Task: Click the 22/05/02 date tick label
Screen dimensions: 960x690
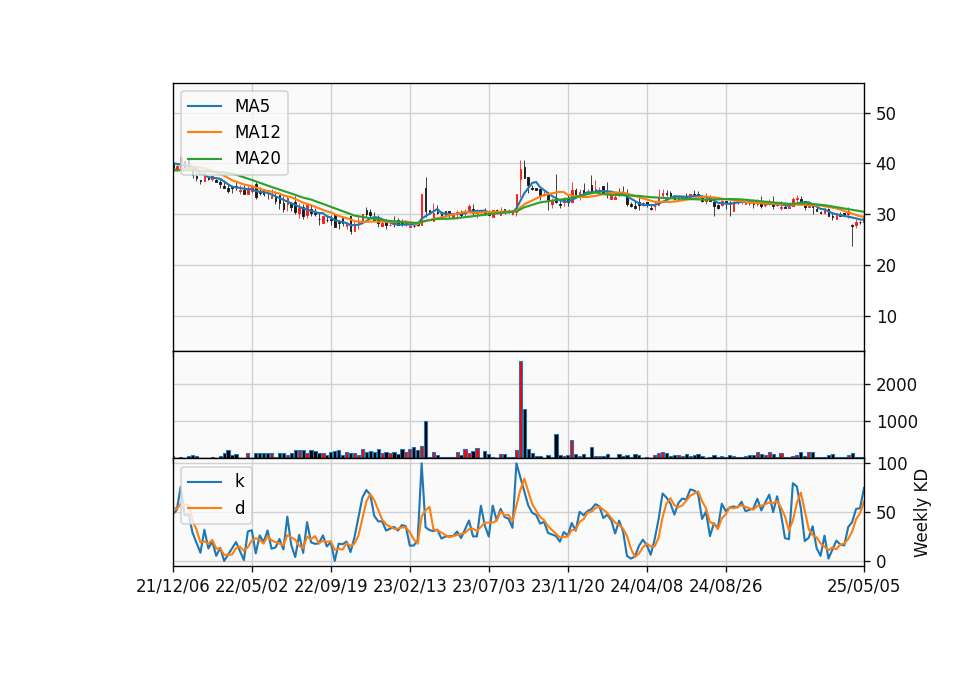Action: point(252,586)
